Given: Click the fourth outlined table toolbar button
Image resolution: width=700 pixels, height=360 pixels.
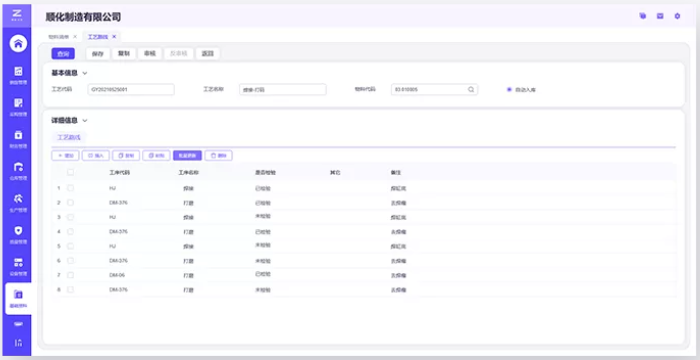Looking at the screenshot, I should (x=156, y=155).
